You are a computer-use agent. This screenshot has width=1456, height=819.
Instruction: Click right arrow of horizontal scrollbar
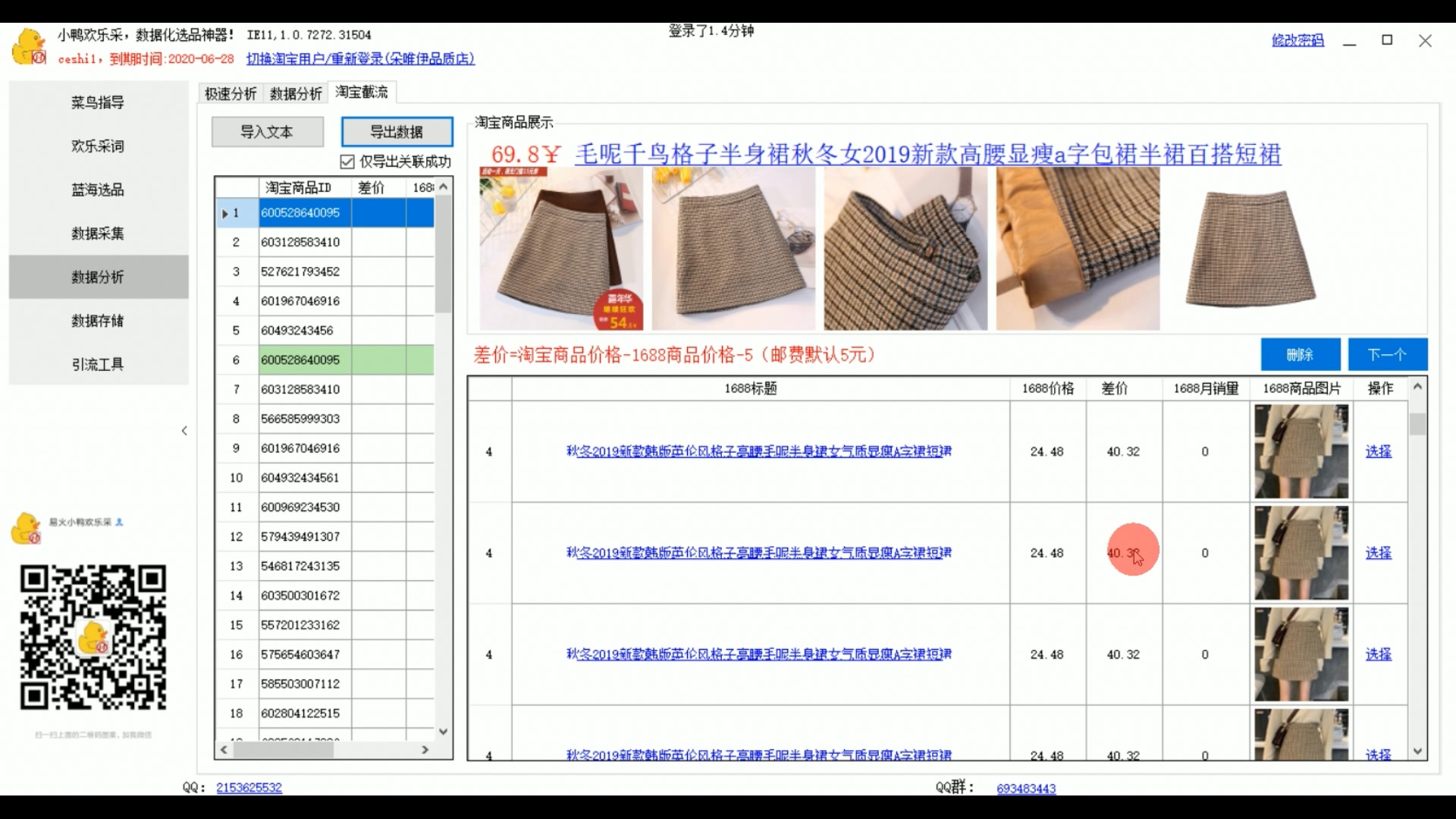click(x=425, y=749)
